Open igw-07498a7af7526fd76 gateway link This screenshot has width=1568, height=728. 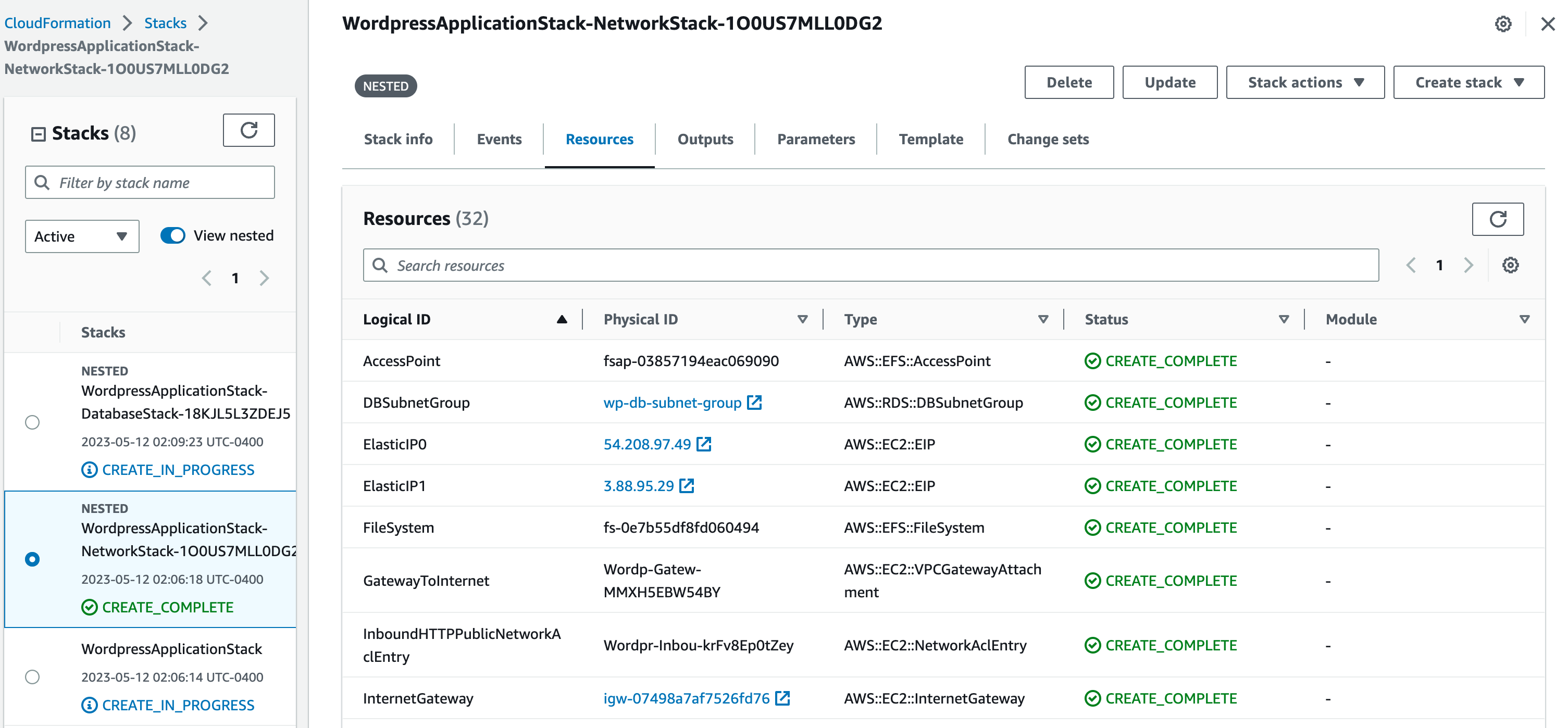coord(687,698)
